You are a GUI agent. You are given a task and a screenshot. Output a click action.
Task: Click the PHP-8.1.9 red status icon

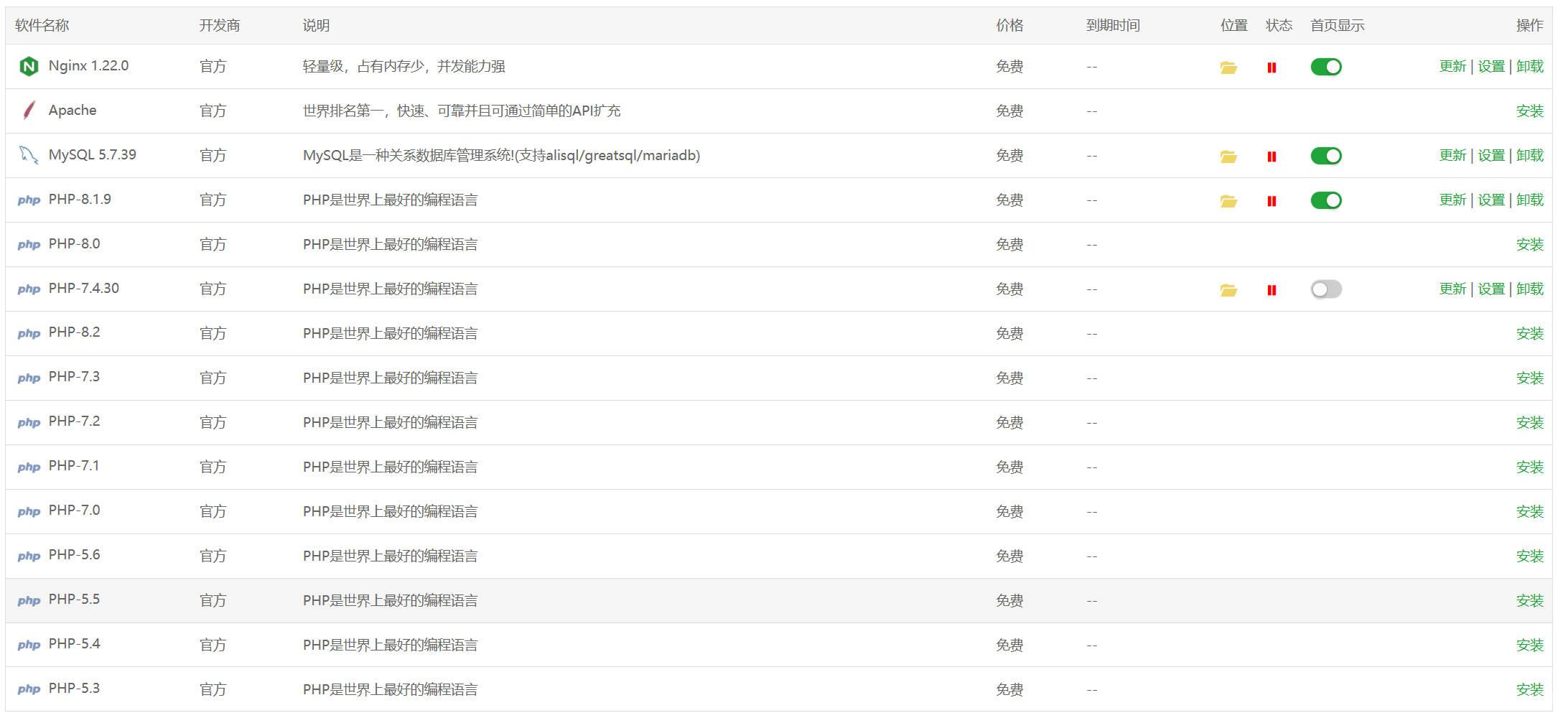pyautogui.click(x=1271, y=201)
